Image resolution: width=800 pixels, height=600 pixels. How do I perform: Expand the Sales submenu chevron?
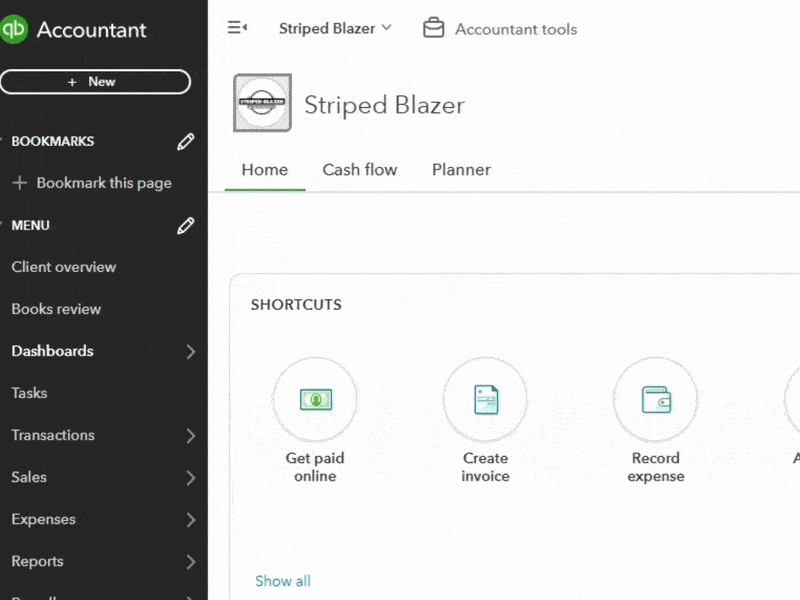click(191, 478)
